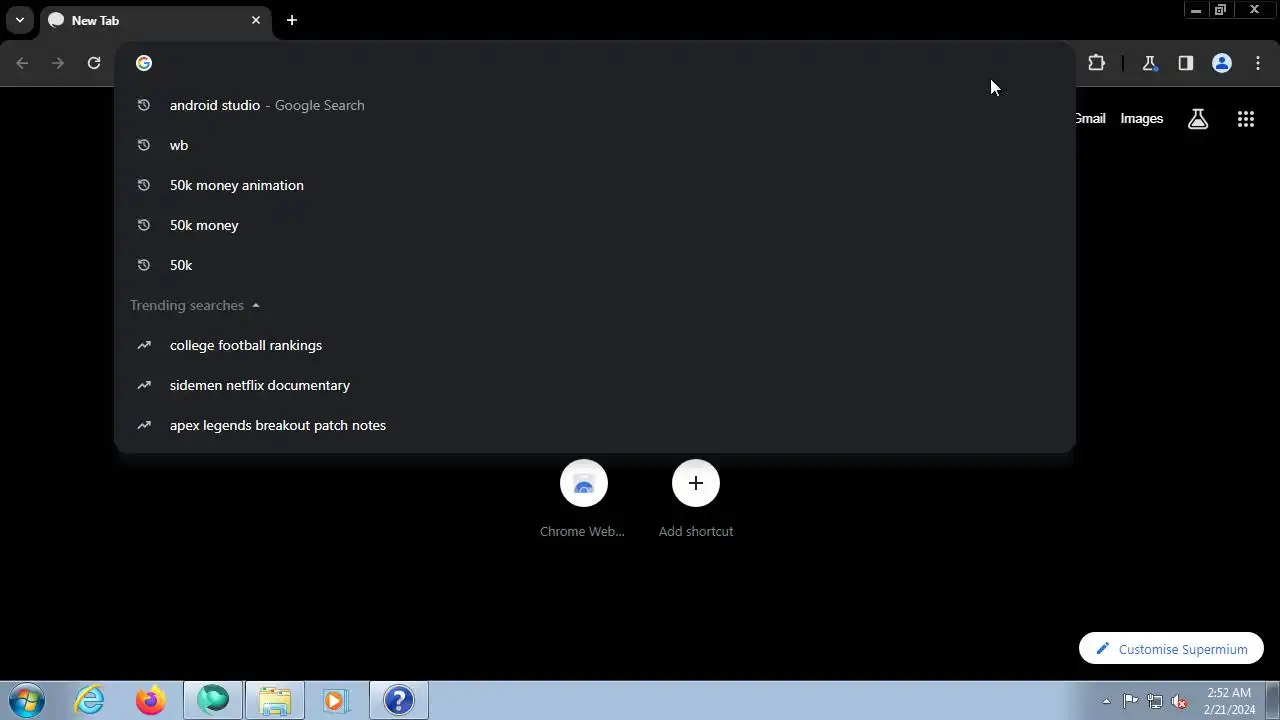Select 'android studio' search suggestion

pos(595,105)
